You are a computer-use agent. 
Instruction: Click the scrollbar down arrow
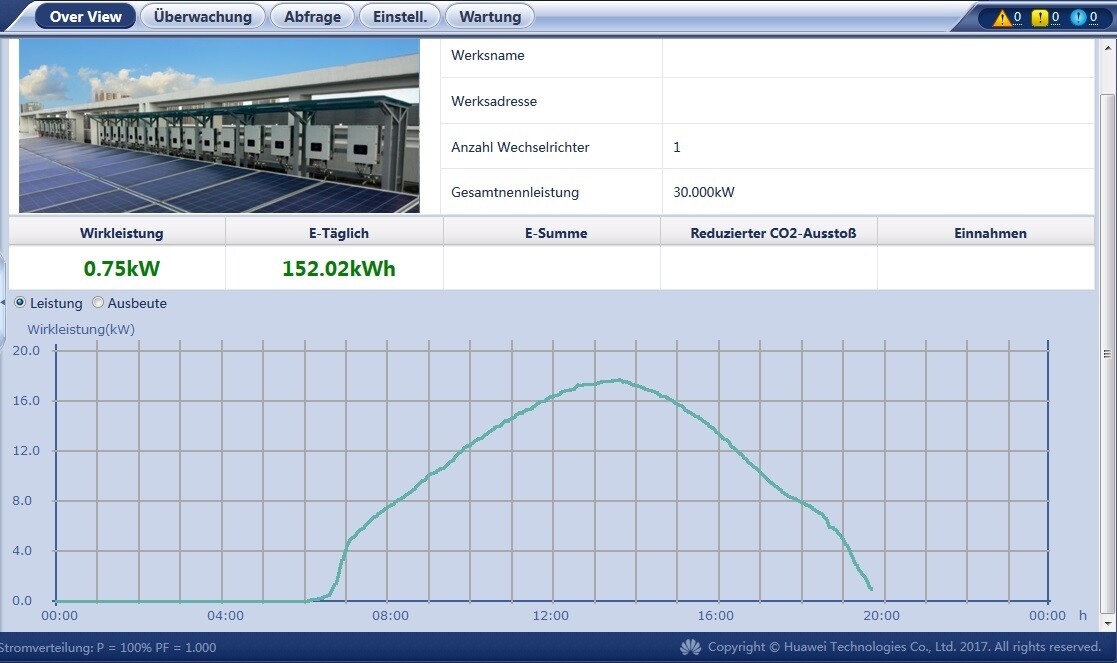pyautogui.click(x=1107, y=622)
